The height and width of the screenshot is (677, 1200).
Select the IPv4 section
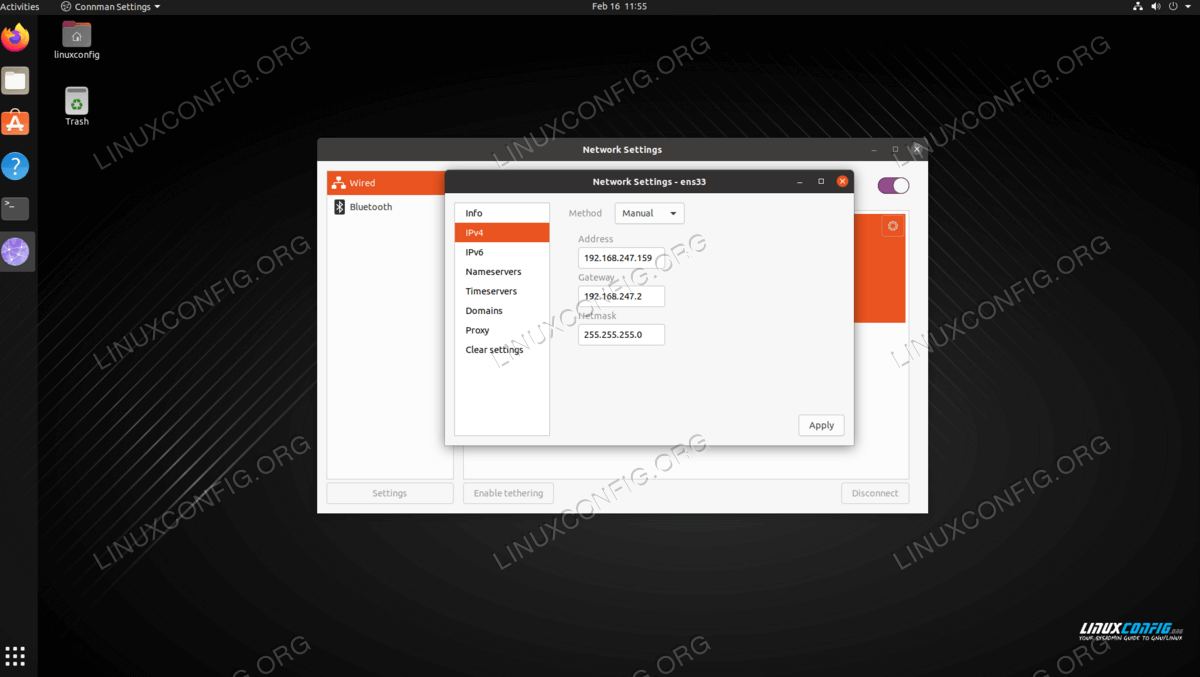pos(502,232)
